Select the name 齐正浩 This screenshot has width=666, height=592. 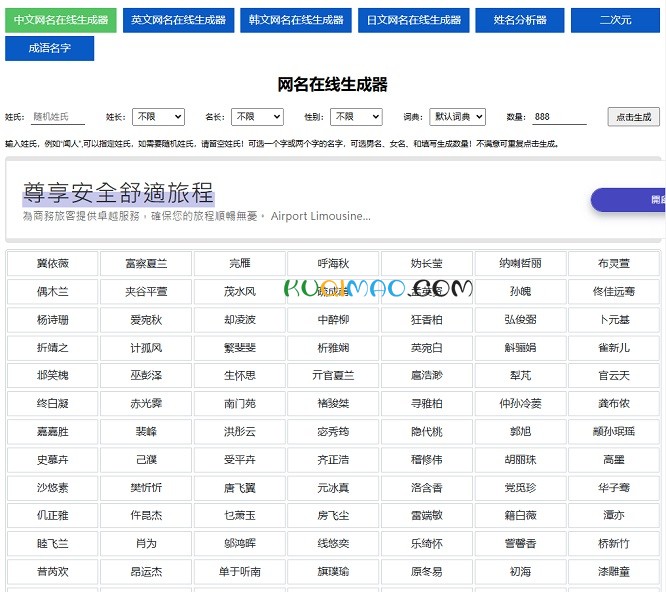(333, 460)
